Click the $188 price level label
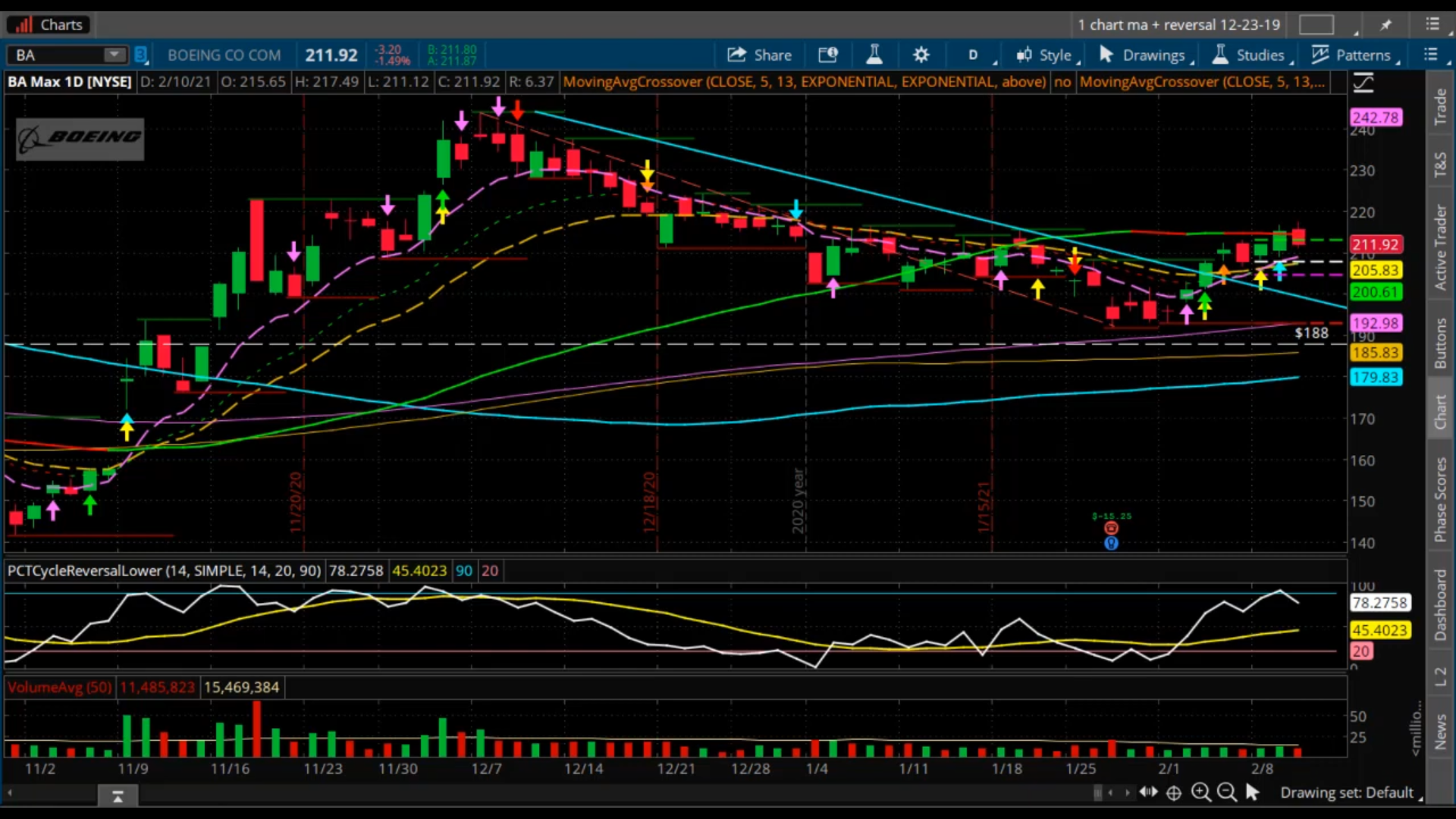 pos(1311,333)
